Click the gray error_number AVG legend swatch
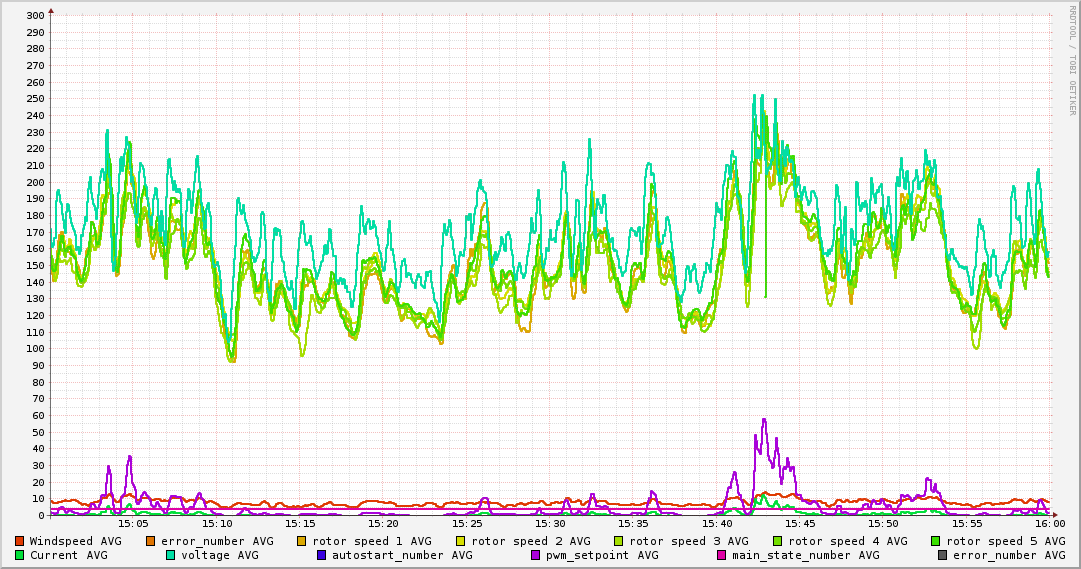Screen dimensions: 1081x569 pos(942,555)
